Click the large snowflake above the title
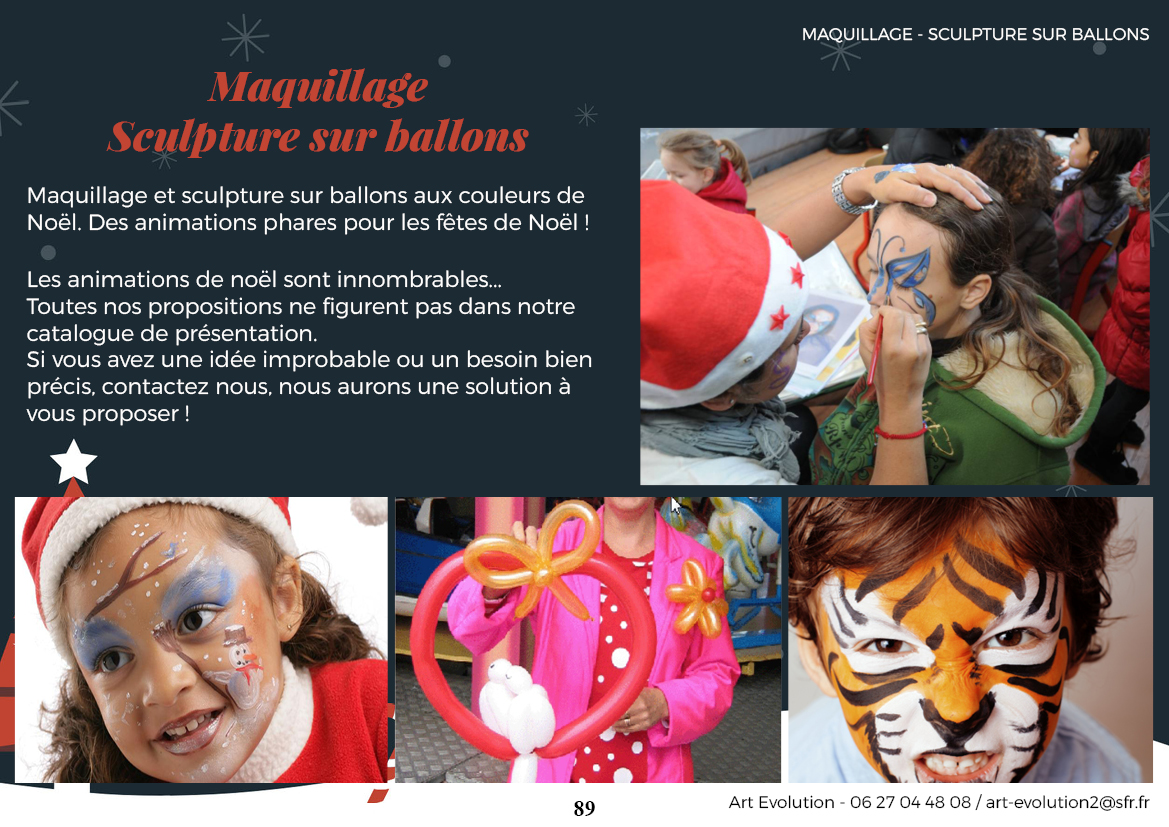 click(245, 37)
